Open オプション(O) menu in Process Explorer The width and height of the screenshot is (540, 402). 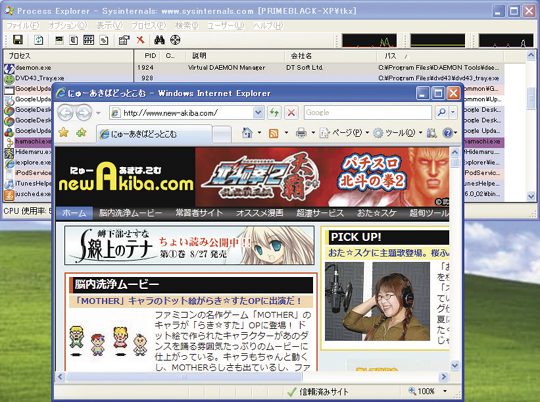[x=67, y=25]
